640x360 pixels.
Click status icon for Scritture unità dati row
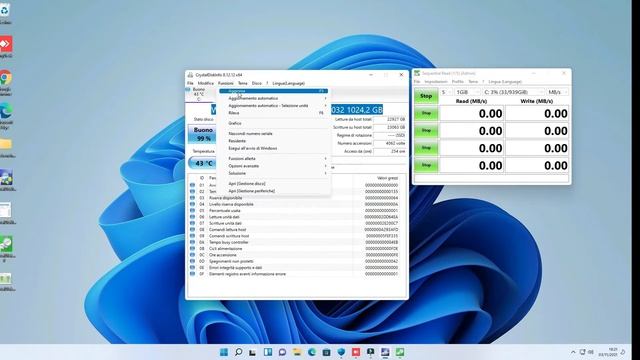(192, 223)
